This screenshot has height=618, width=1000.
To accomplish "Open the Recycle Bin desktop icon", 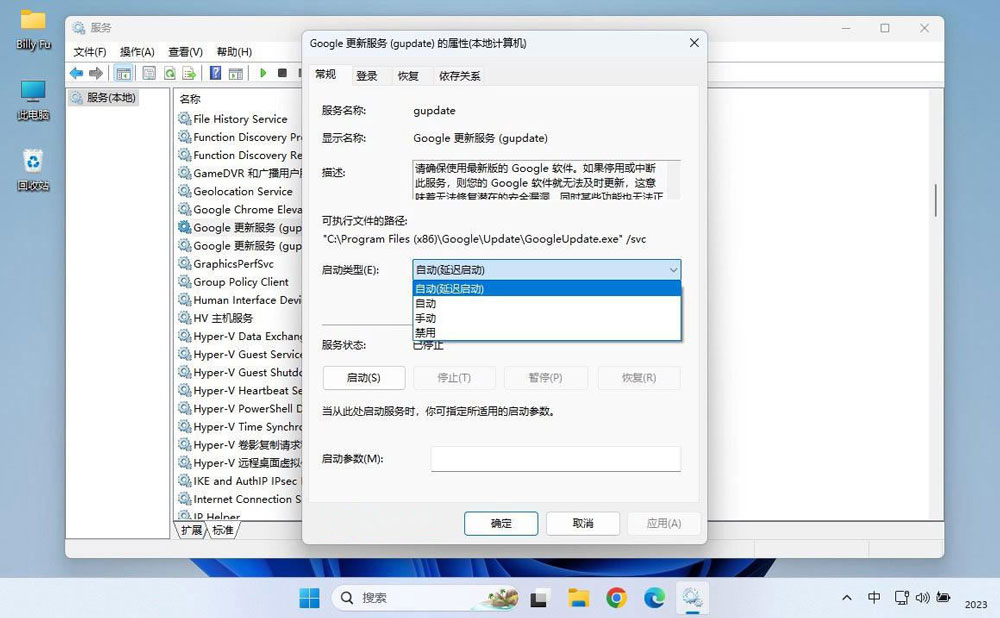I will 33,167.
